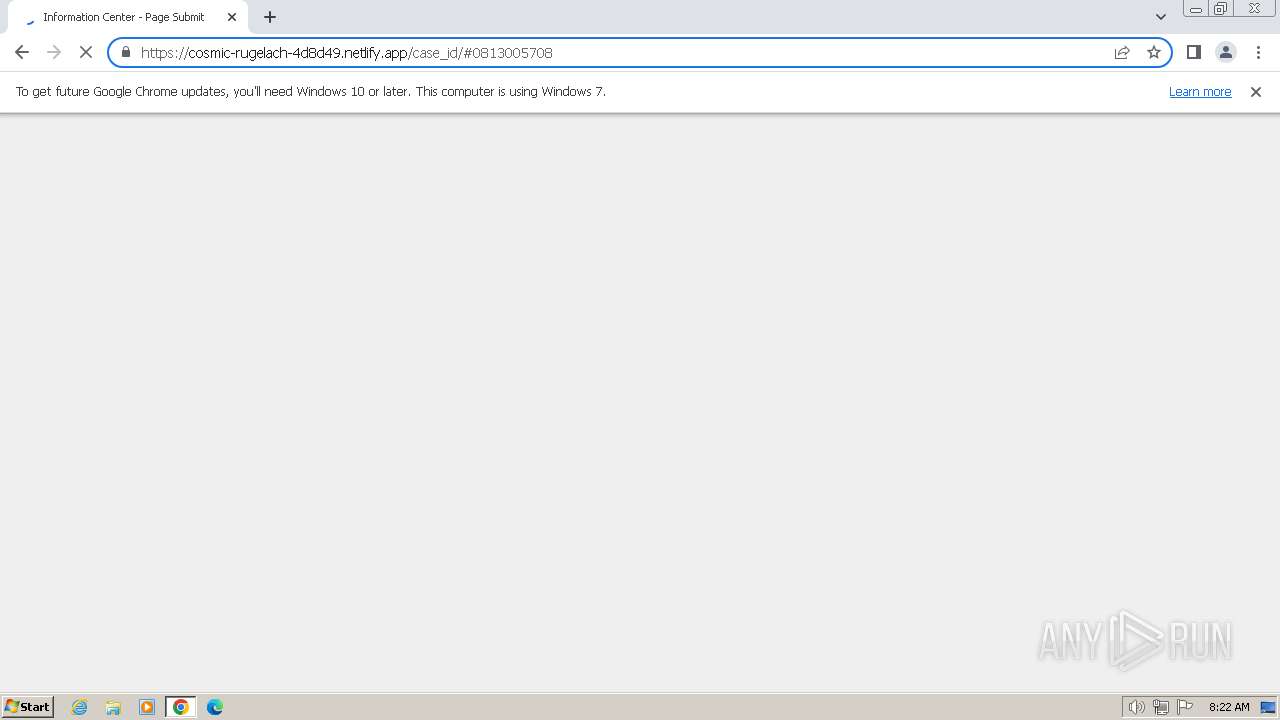Open the Action Center flag icon
This screenshot has height=720, width=1280.
coord(1185,707)
